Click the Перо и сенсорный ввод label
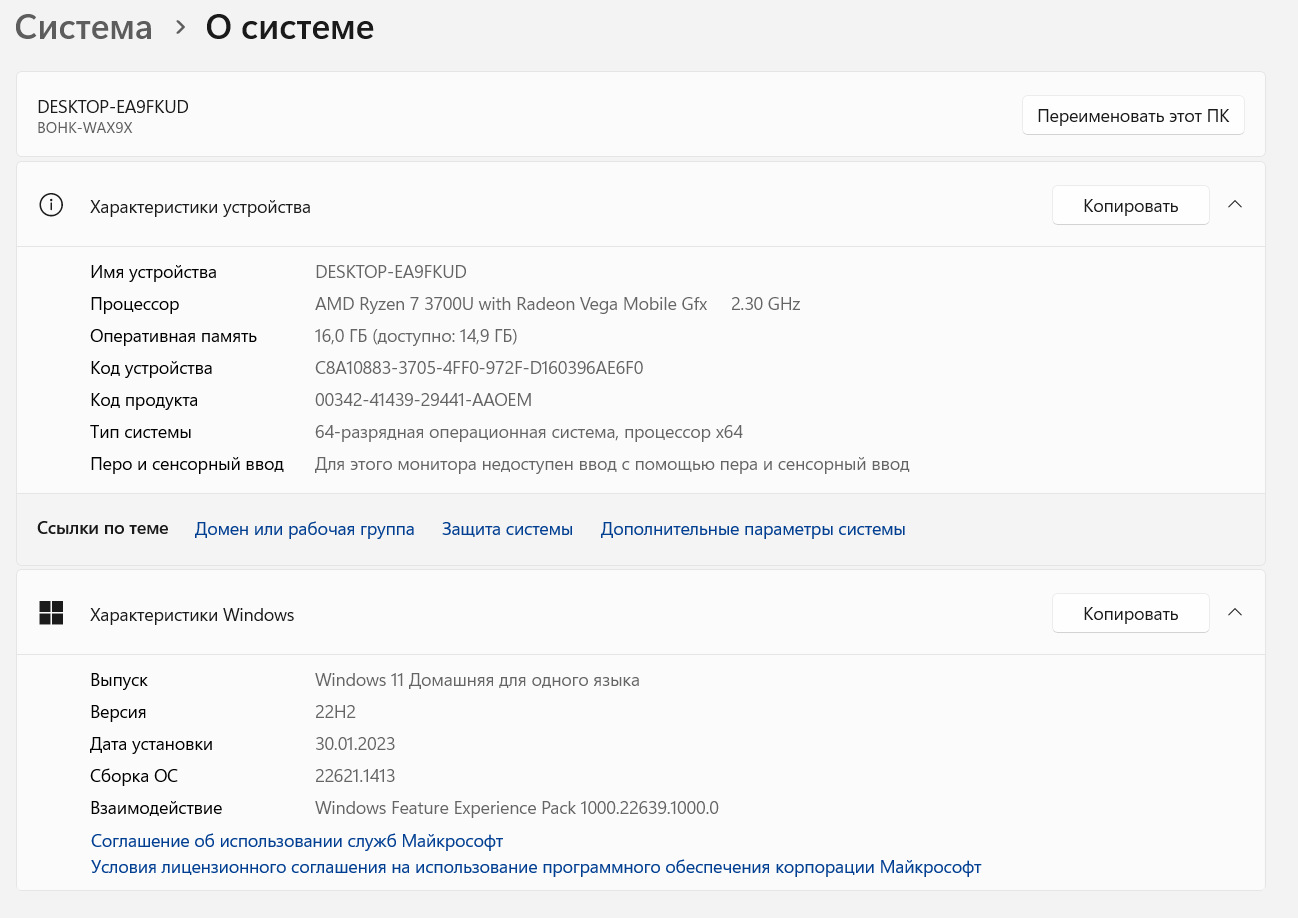 (187, 464)
